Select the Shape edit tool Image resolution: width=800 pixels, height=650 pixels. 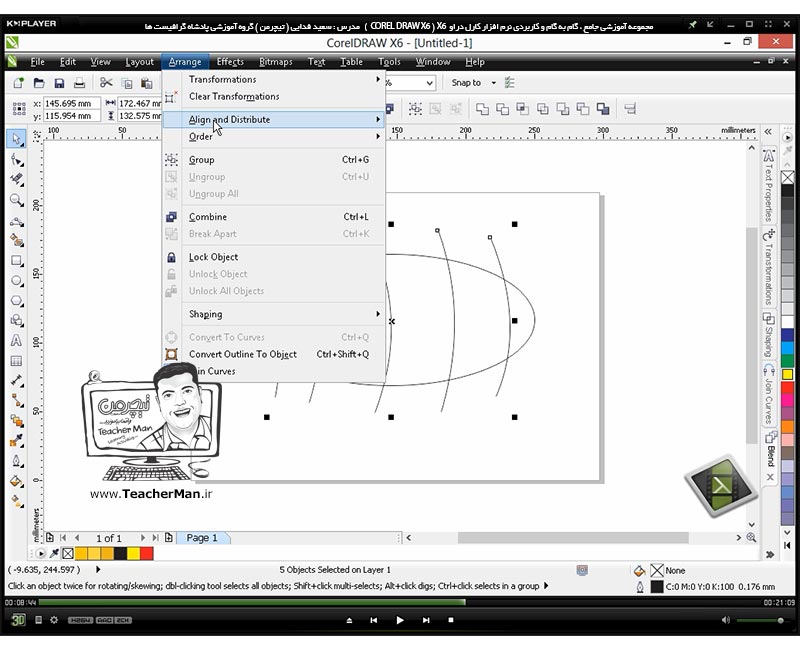coord(16,160)
